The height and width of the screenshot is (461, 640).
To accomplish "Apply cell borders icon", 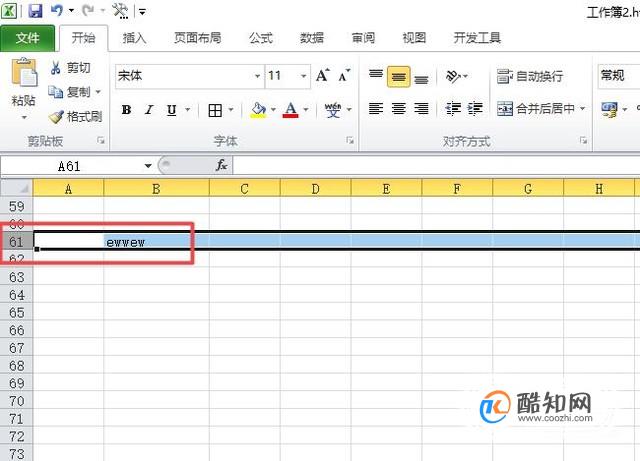I will pos(215,109).
